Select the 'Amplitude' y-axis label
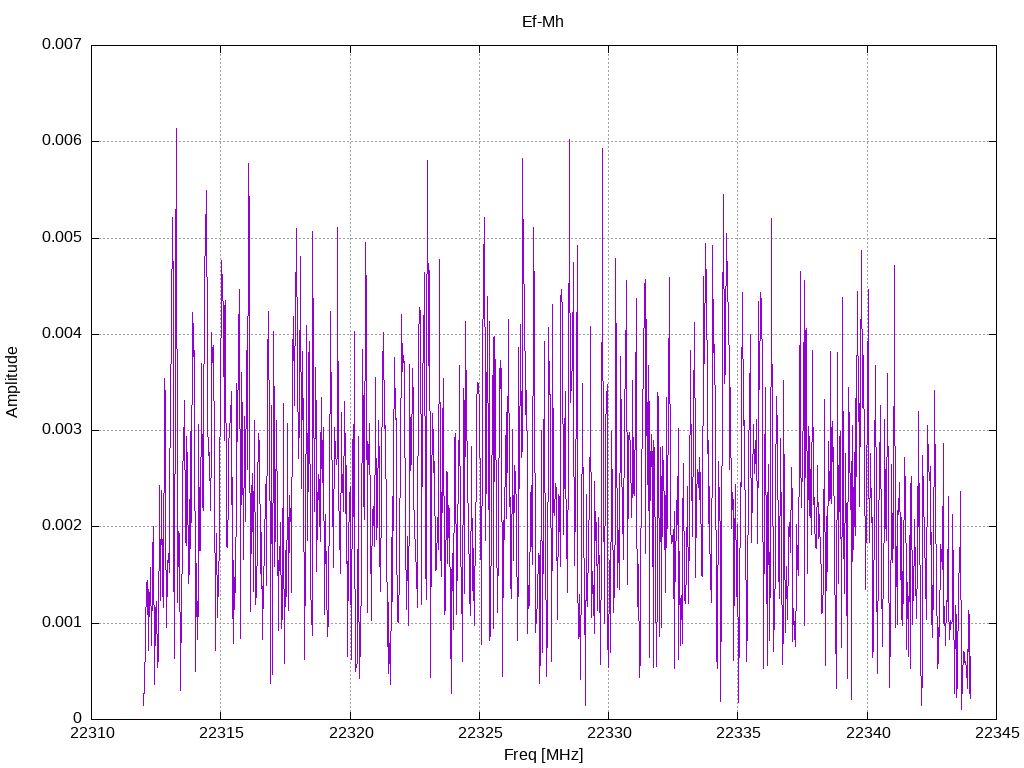The width and height of the screenshot is (1024, 768). (x=12, y=382)
